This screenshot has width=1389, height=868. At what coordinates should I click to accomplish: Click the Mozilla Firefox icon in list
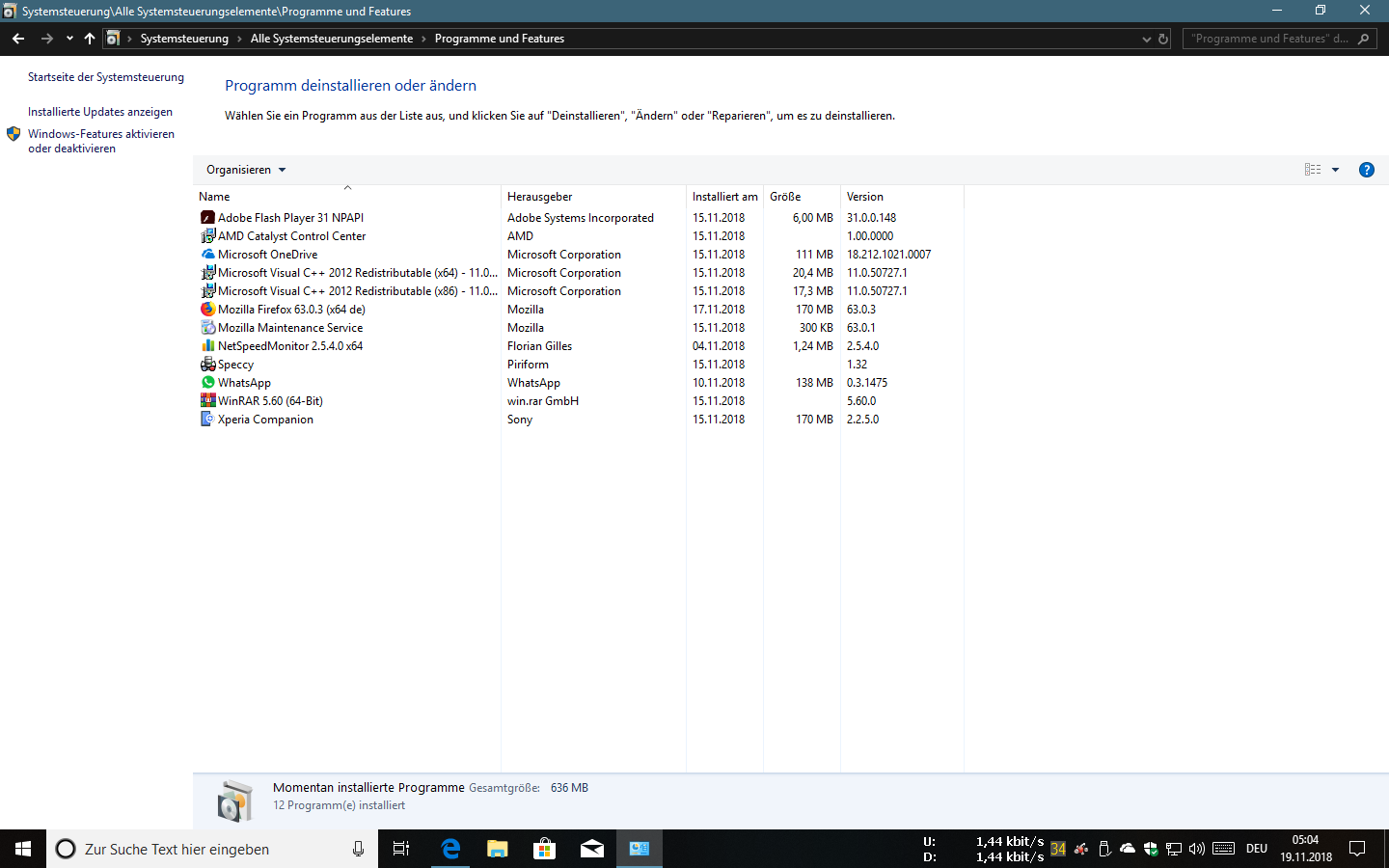(207, 310)
